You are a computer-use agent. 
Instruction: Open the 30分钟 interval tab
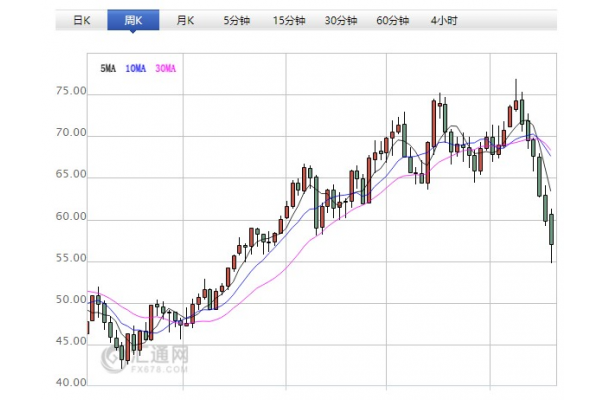tap(341, 20)
